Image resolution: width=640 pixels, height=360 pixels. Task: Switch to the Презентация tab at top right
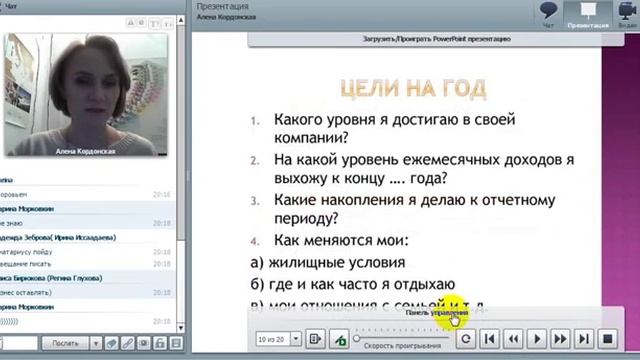pyautogui.click(x=588, y=14)
